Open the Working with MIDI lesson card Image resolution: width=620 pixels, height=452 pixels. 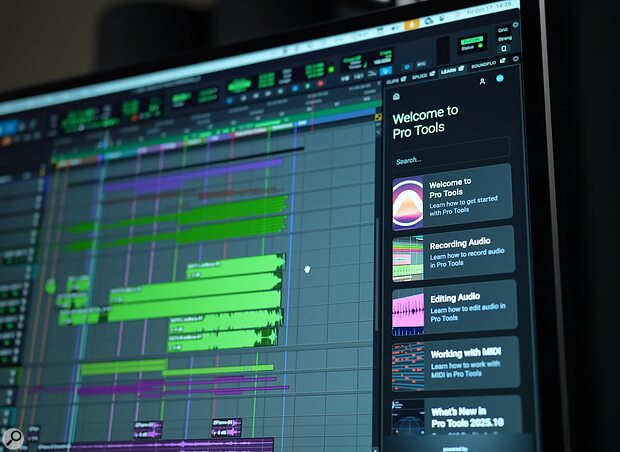pyautogui.click(x=456, y=364)
